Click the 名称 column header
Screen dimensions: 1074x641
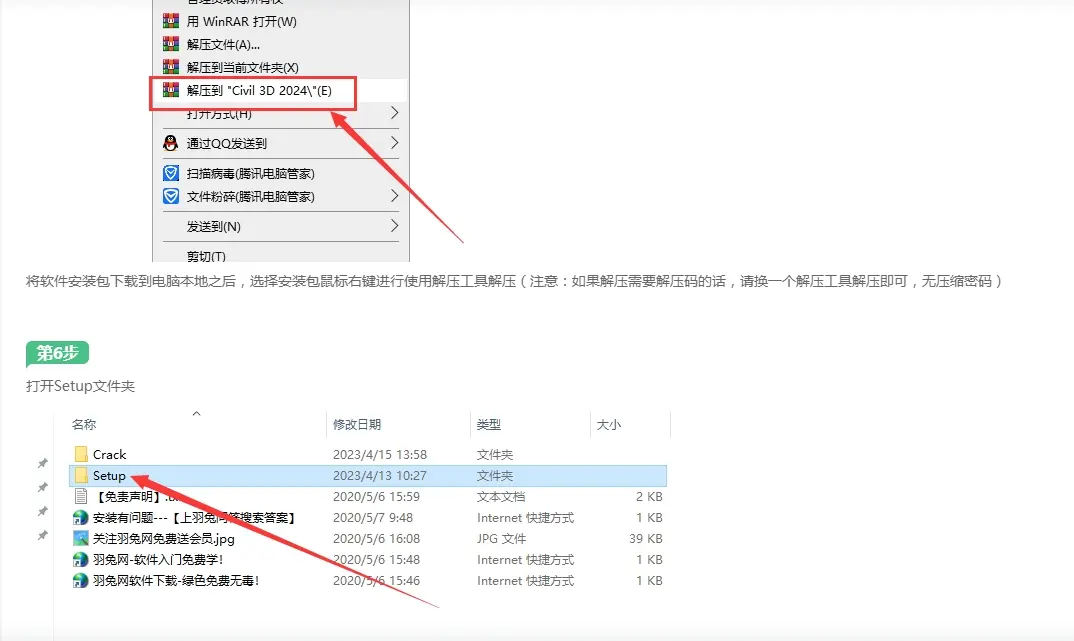click(x=84, y=425)
